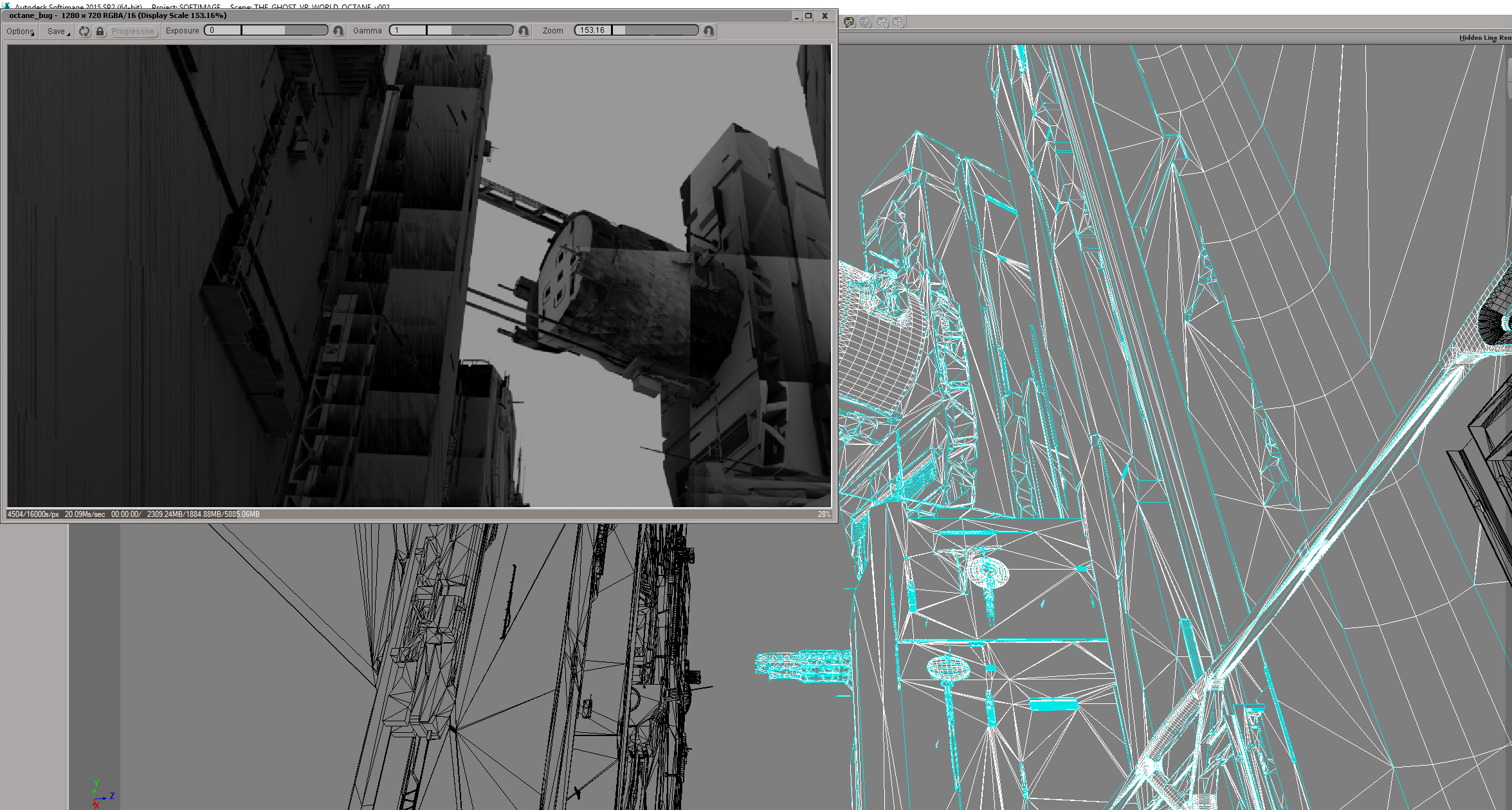This screenshot has width=1512, height=810.
Task: Open the Hidden Line Removal display menu
Action: (x=1484, y=38)
